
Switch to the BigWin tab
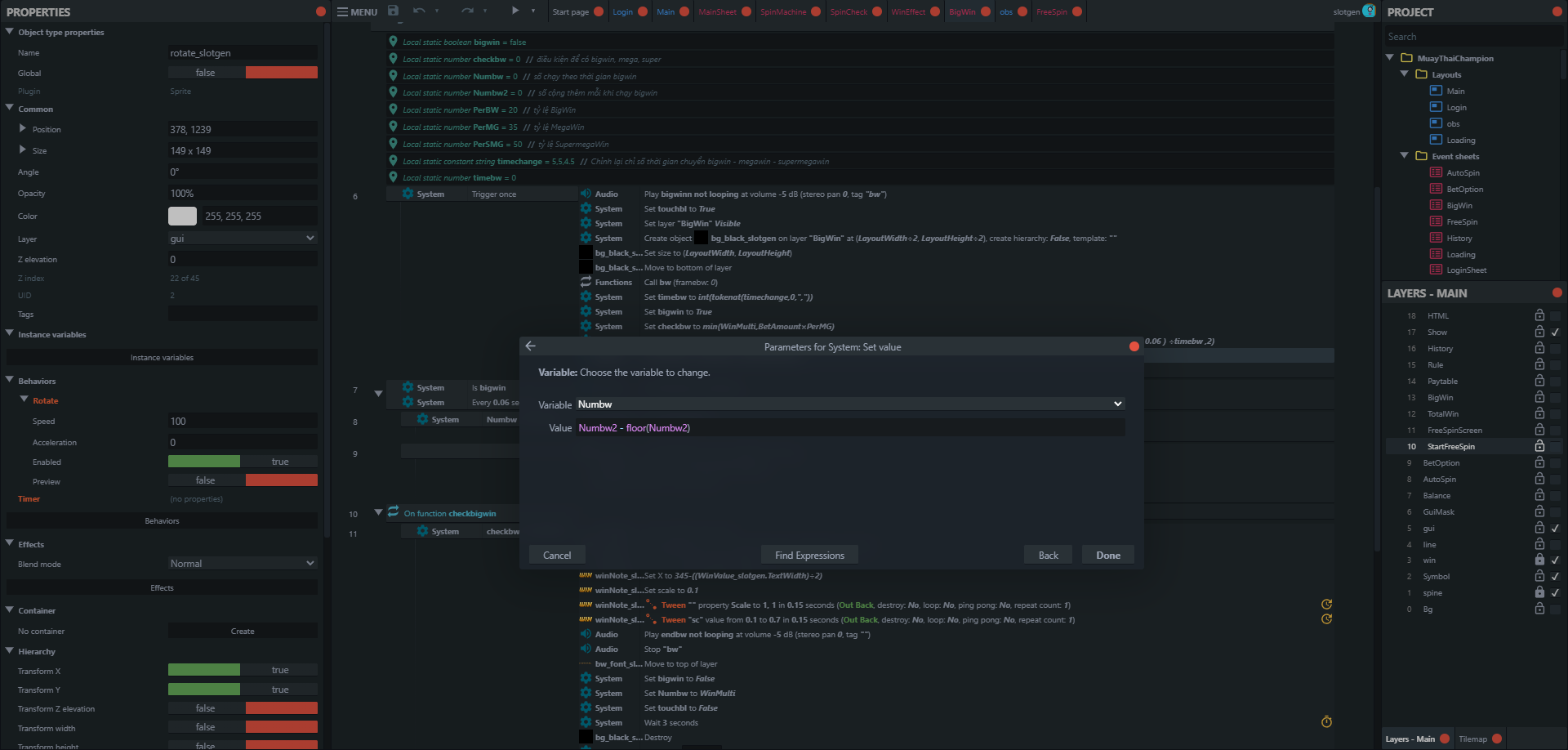pos(962,11)
